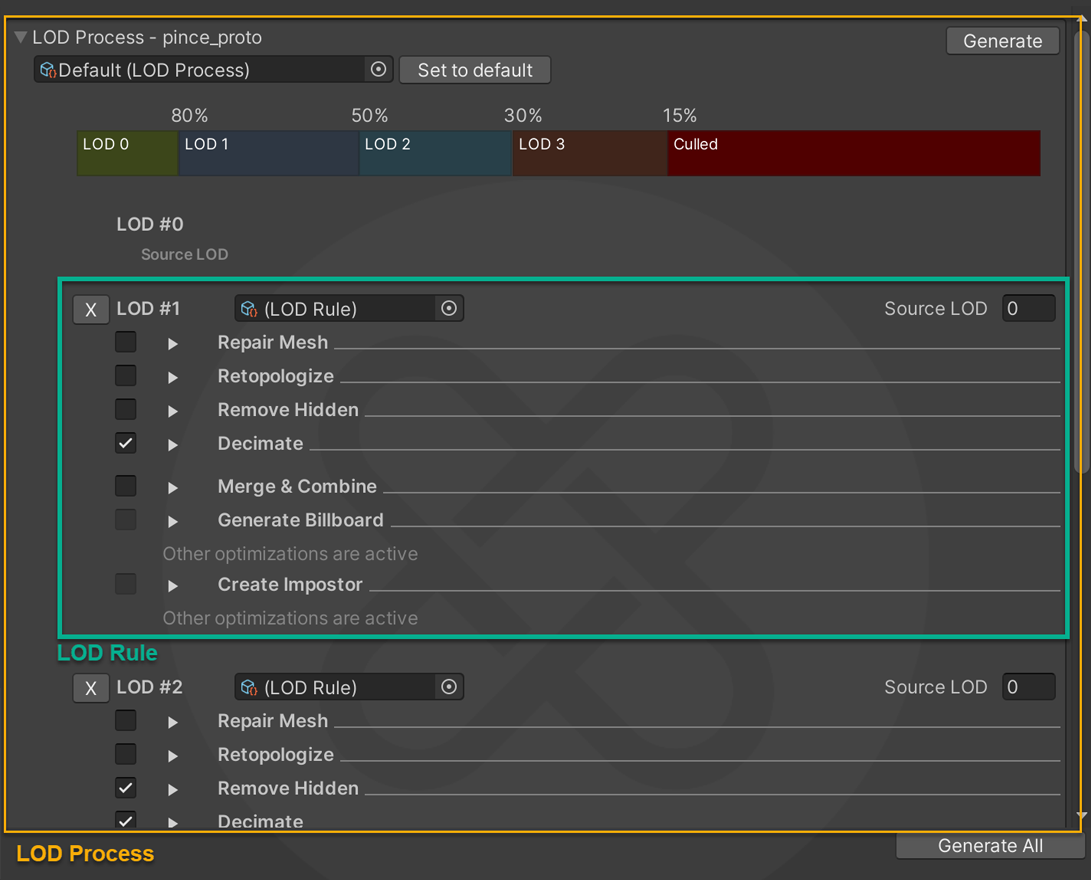Uncheck Remove Hidden in LOD #2
The width and height of the screenshot is (1091, 880).
[x=126, y=788]
